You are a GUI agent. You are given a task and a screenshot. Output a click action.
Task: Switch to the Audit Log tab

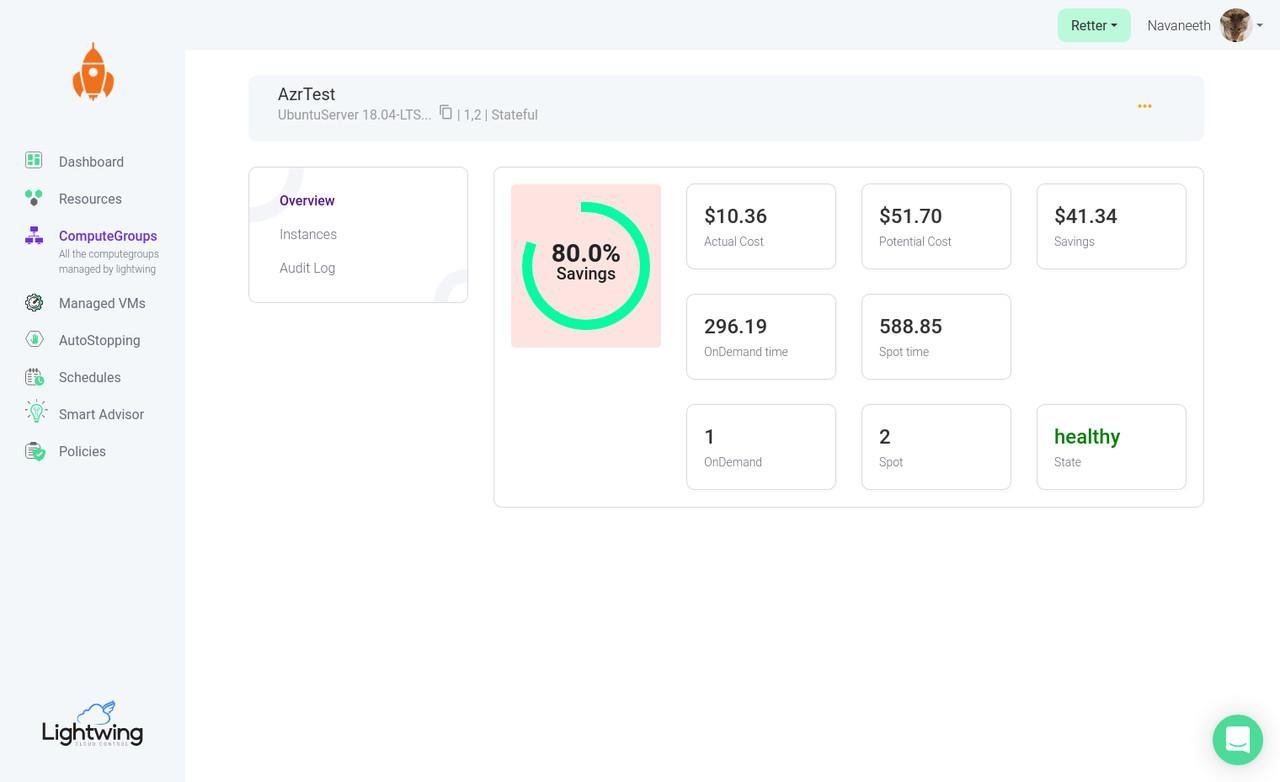click(307, 268)
